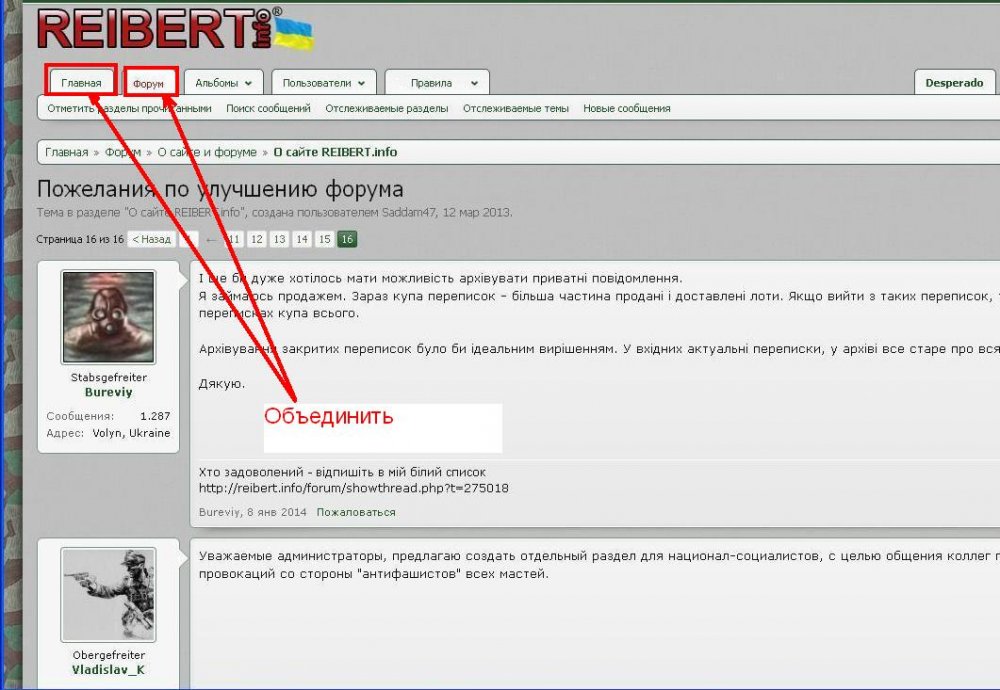Go to Главная in breadcrumb trail

coord(66,152)
